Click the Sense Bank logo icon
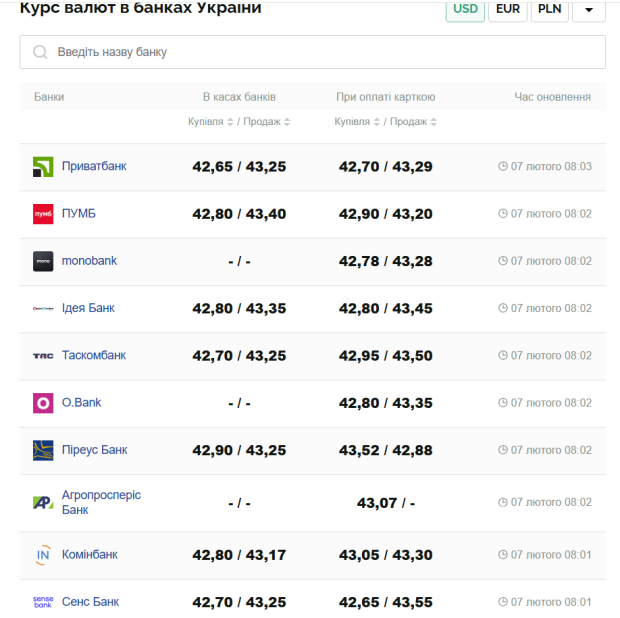 [x=43, y=602]
